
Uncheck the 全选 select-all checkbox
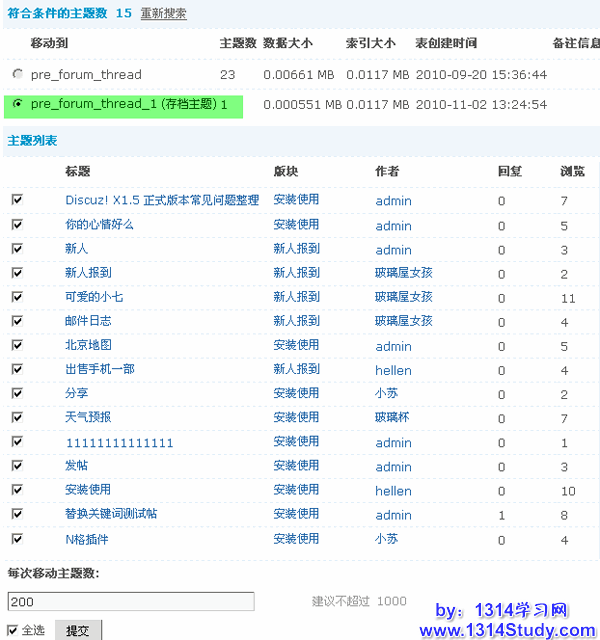[x=12, y=631]
